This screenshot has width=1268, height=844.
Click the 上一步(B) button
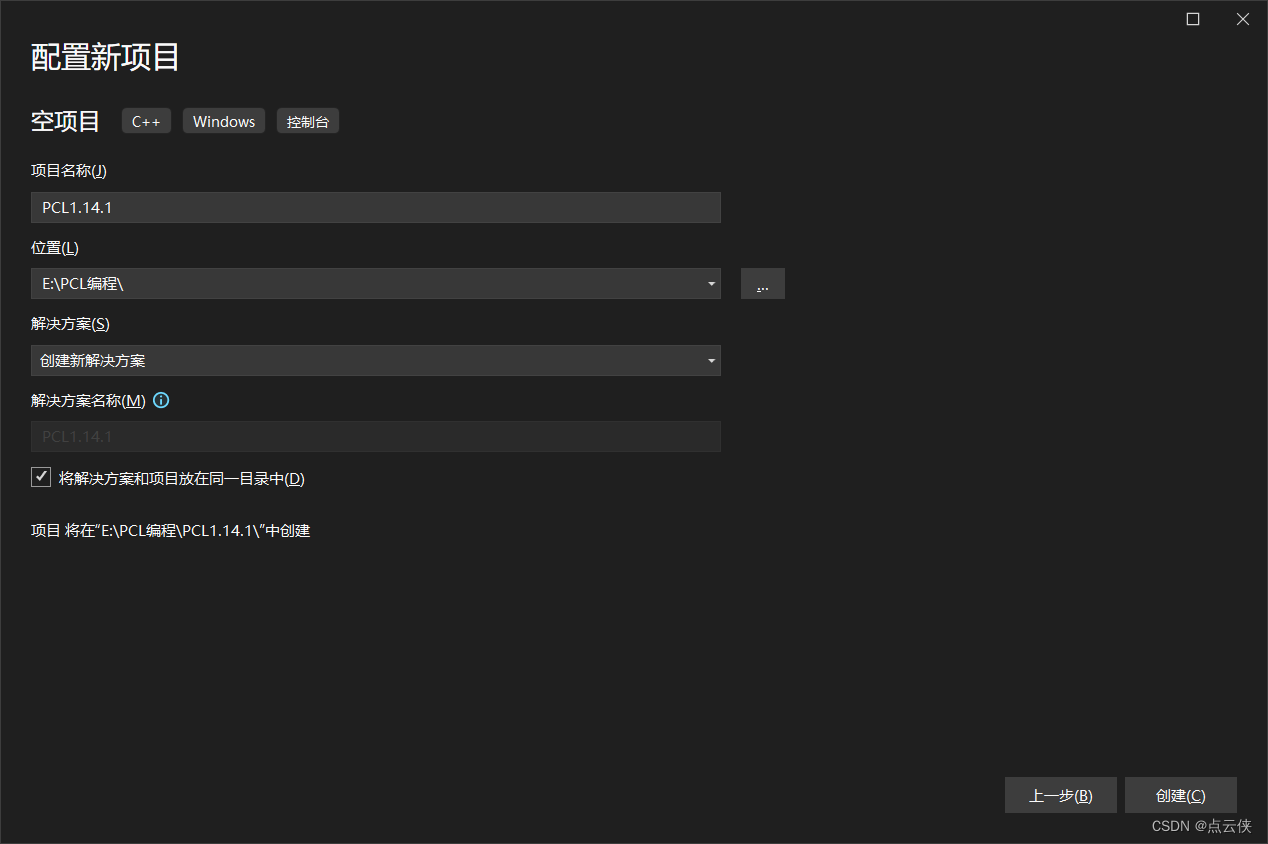(x=1060, y=796)
